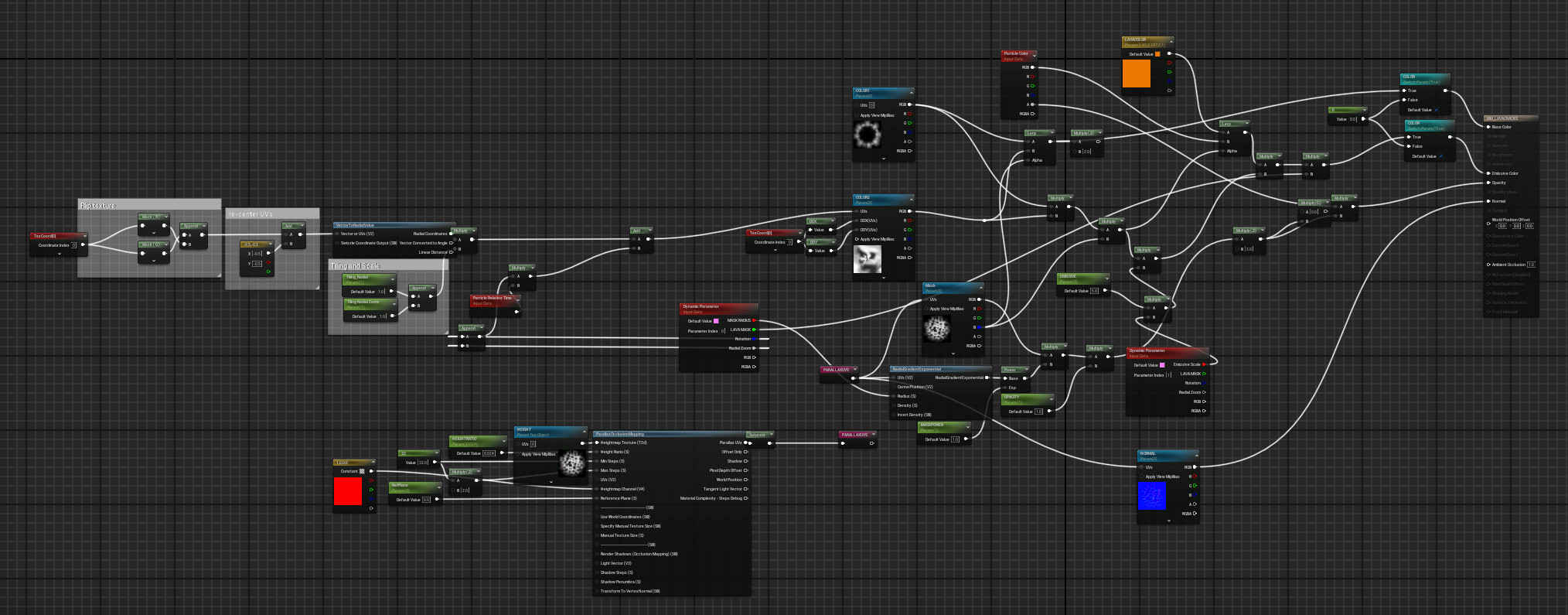Click the CenterPosition (V2) input pin
This screenshot has width=1568, height=615.
pos(894,387)
